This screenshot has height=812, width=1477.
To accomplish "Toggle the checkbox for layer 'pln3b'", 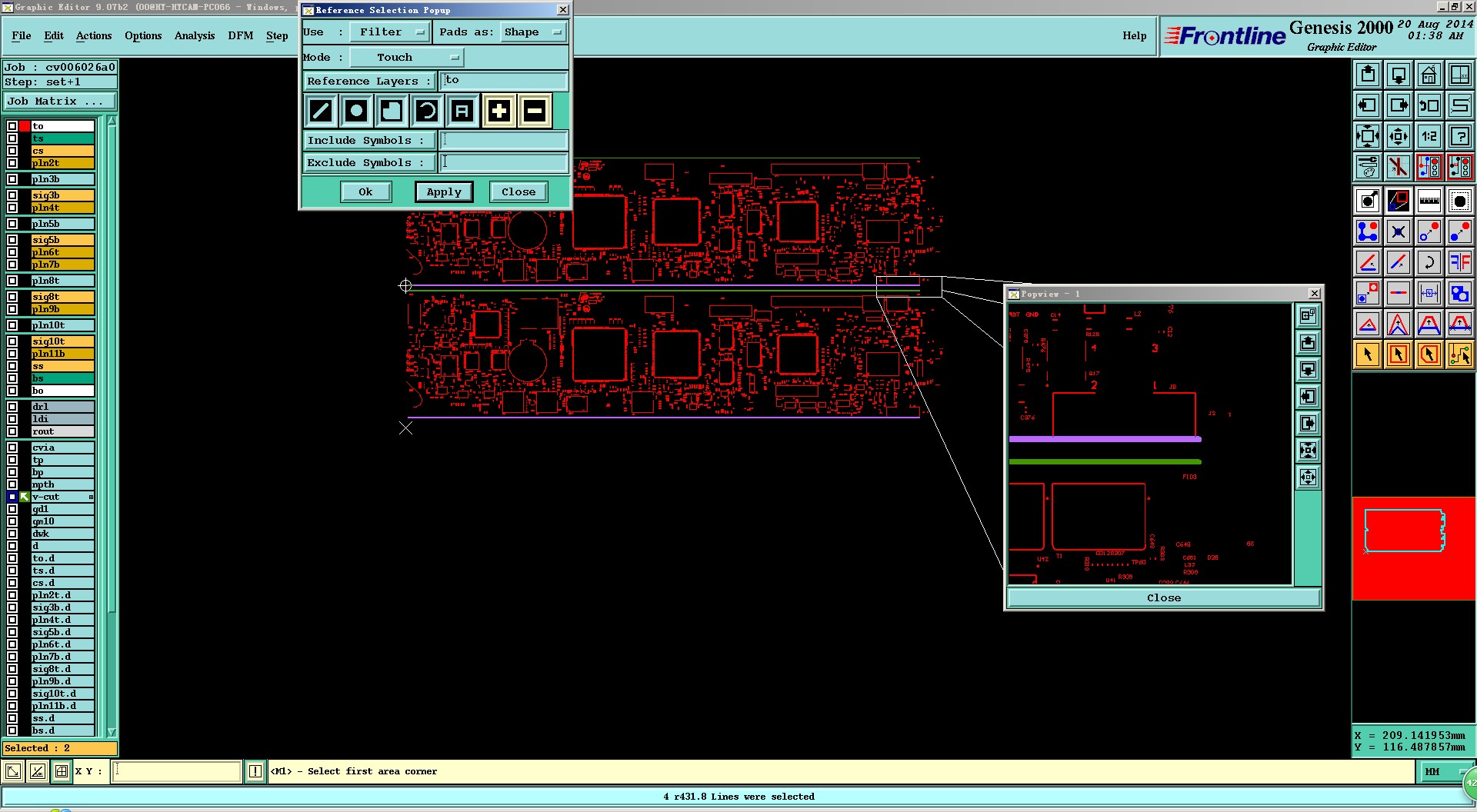I will tap(12, 179).
